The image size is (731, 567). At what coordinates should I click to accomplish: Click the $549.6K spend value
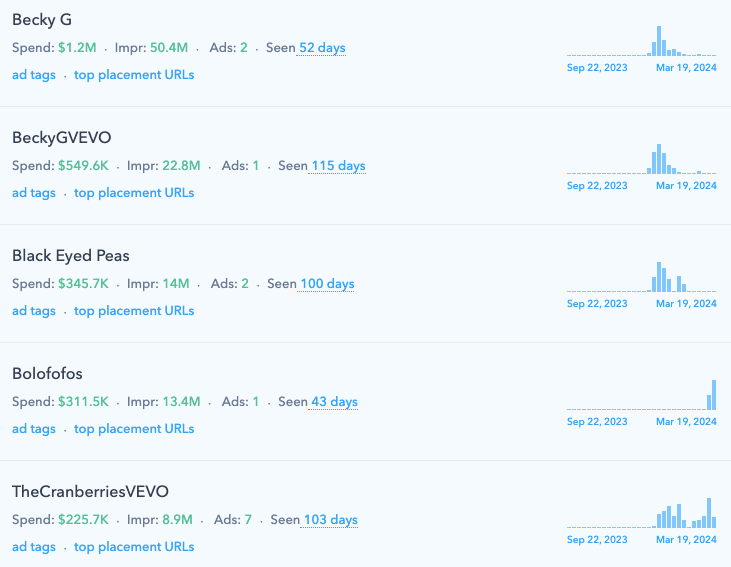point(83,166)
